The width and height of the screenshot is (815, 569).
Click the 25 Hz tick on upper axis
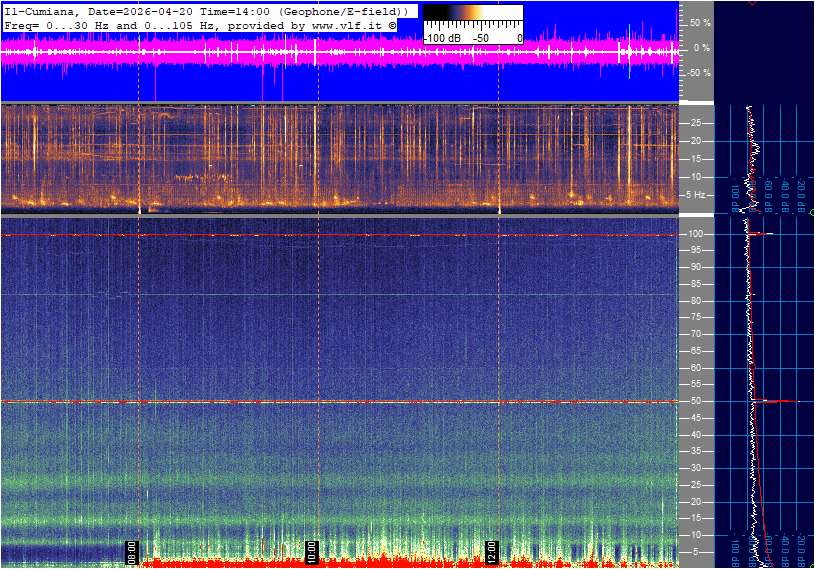tap(695, 123)
